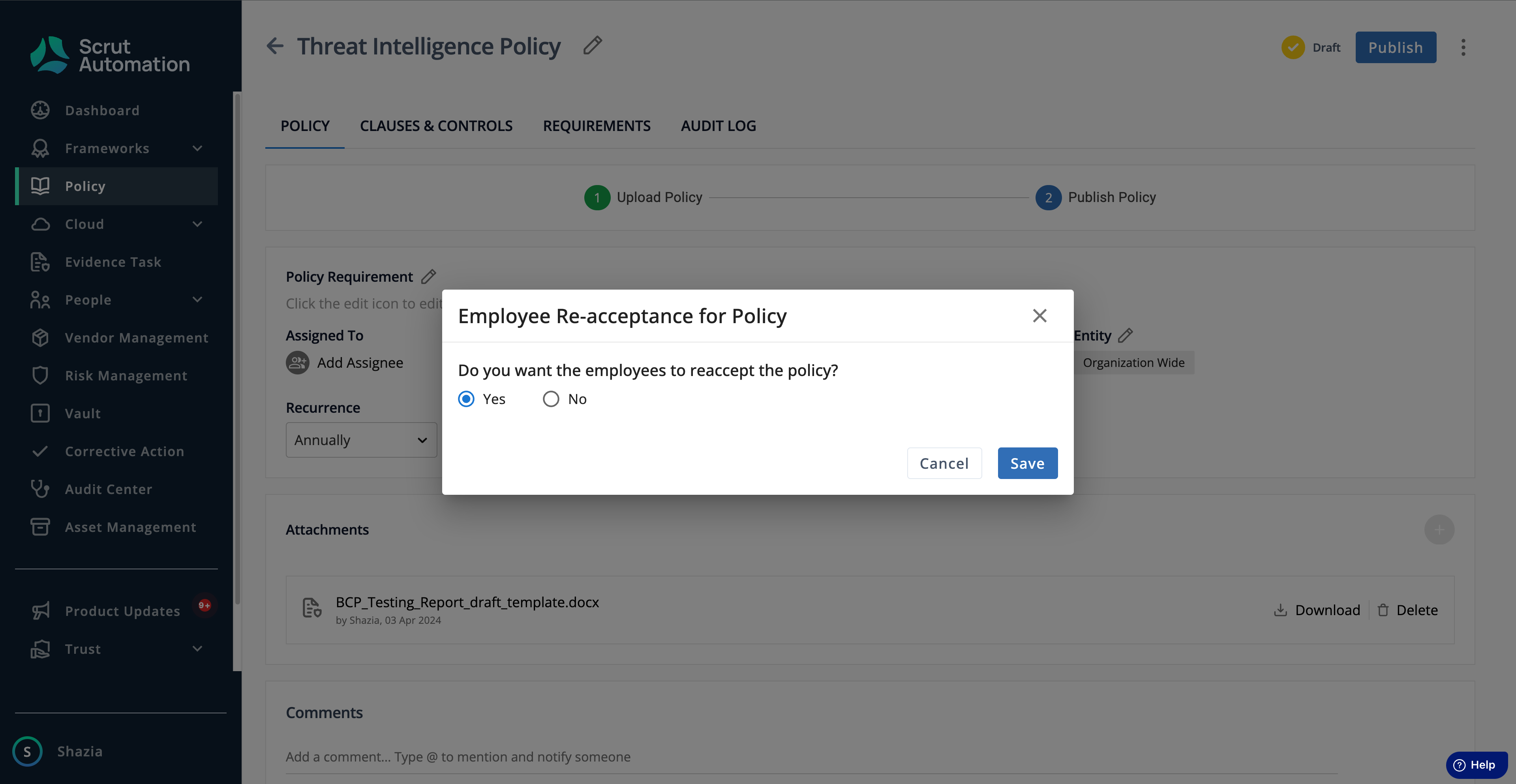The image size is (1516, 784).
Task: Click the People icon in the sidebar
Action: click(40, 300)
